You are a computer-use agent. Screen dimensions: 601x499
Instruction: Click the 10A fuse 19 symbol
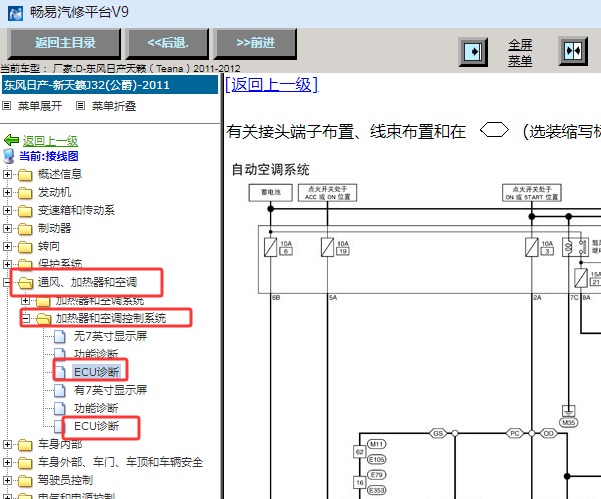pyautogui.click(x=327, y=247)
